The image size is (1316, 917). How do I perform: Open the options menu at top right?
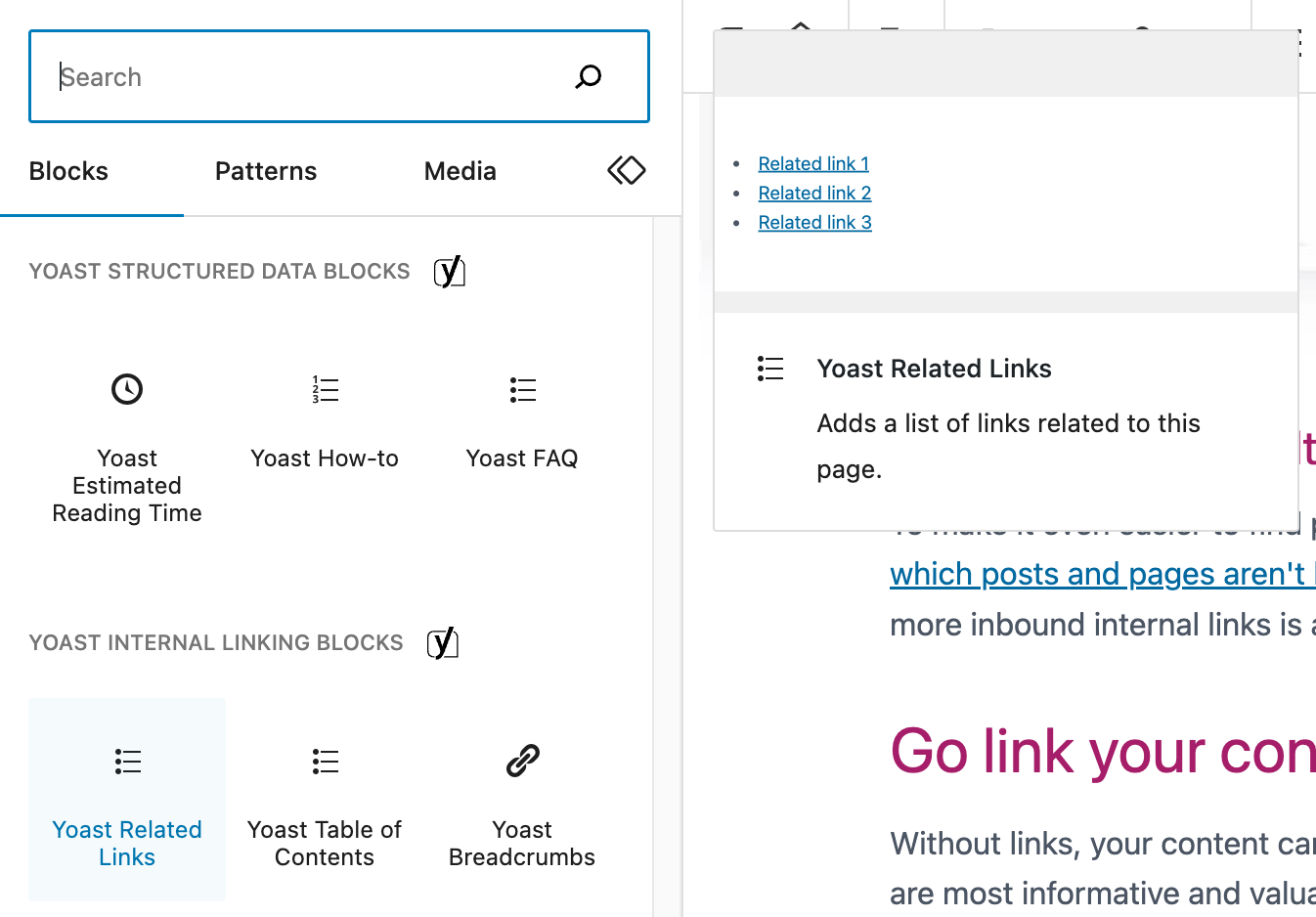1300,41
